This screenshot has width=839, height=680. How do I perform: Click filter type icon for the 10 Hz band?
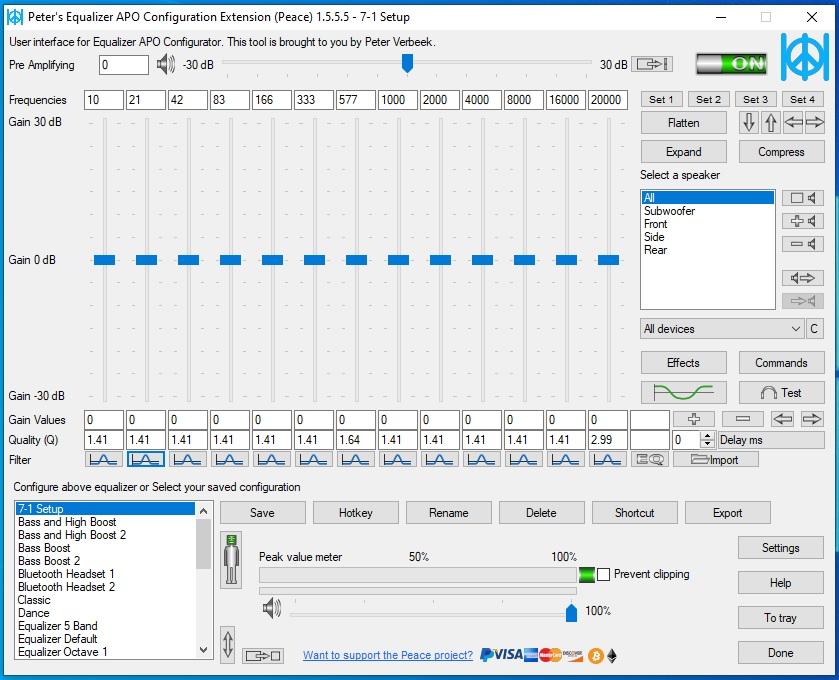(x=104, y=459)
